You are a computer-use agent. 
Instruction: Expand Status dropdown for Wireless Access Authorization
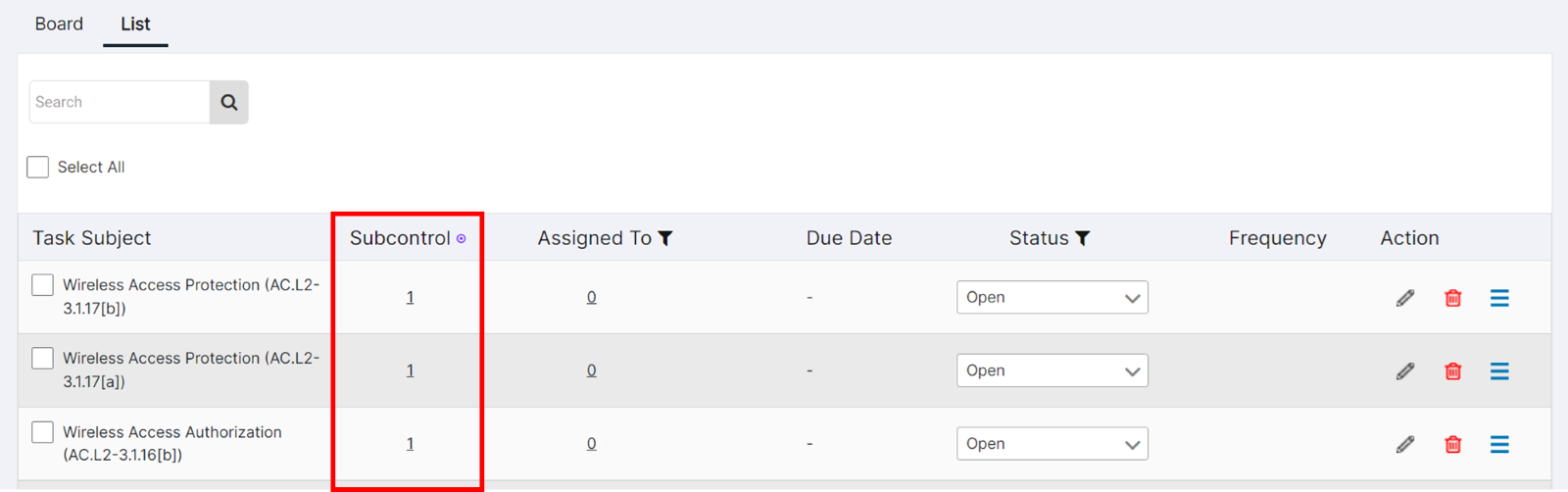point(1052,444)
